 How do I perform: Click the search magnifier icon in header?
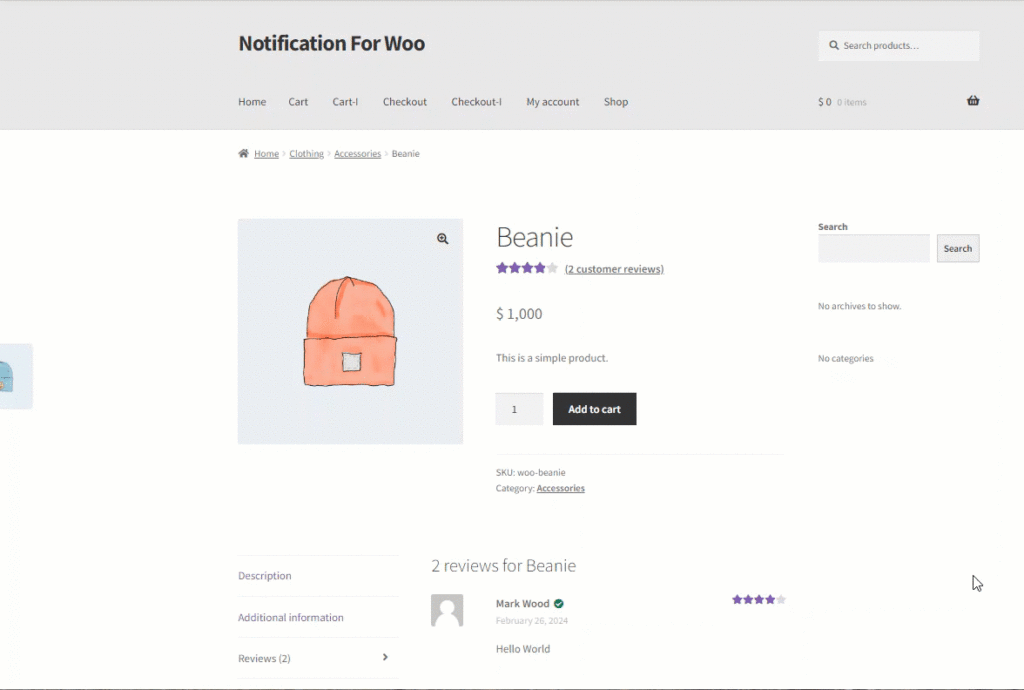click(834, 46)
